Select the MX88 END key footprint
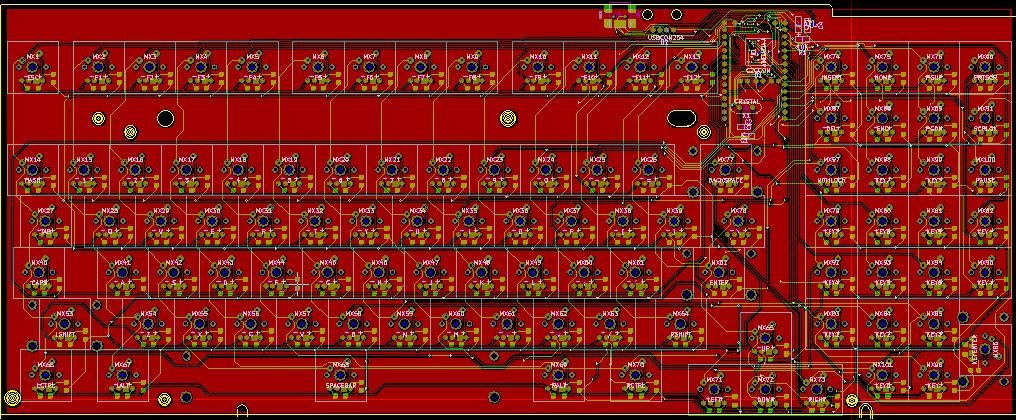 click(883, 119)
